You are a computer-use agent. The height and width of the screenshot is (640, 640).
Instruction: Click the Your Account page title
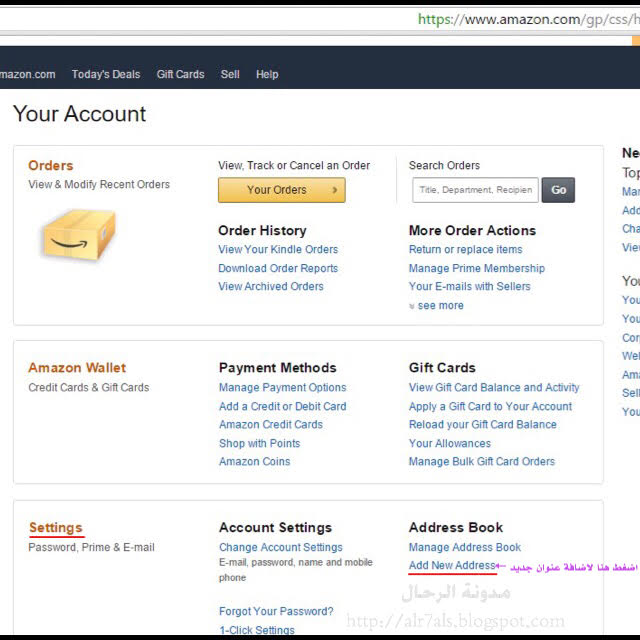click(x=80, y=113)
